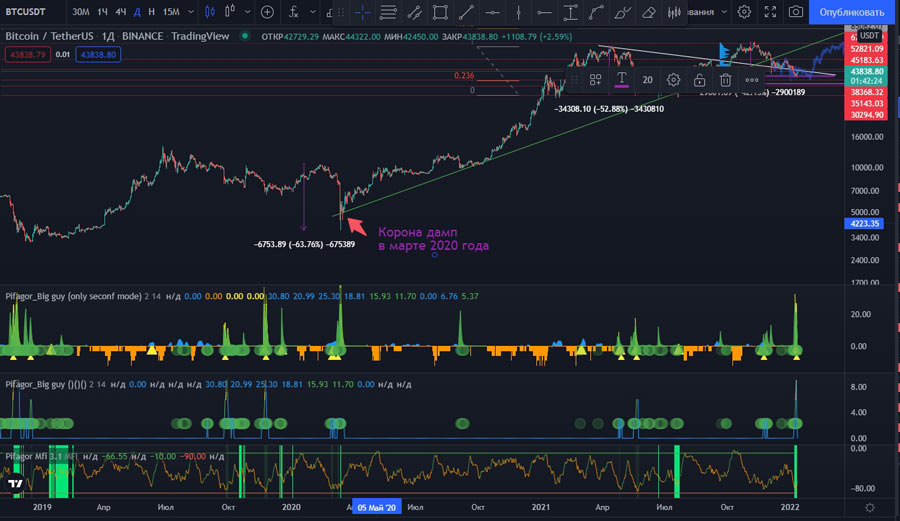Viewport: 900px width, 521px height.
Task: Click the Корона дамп text annotation
Action: click(433, 237)
